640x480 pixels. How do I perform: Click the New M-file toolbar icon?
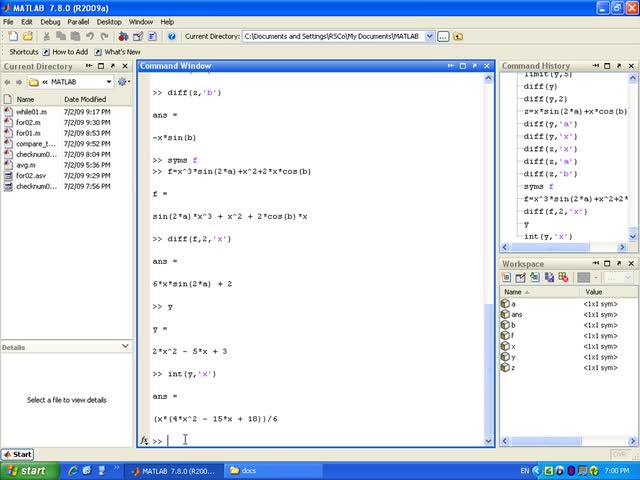(13, 36)
